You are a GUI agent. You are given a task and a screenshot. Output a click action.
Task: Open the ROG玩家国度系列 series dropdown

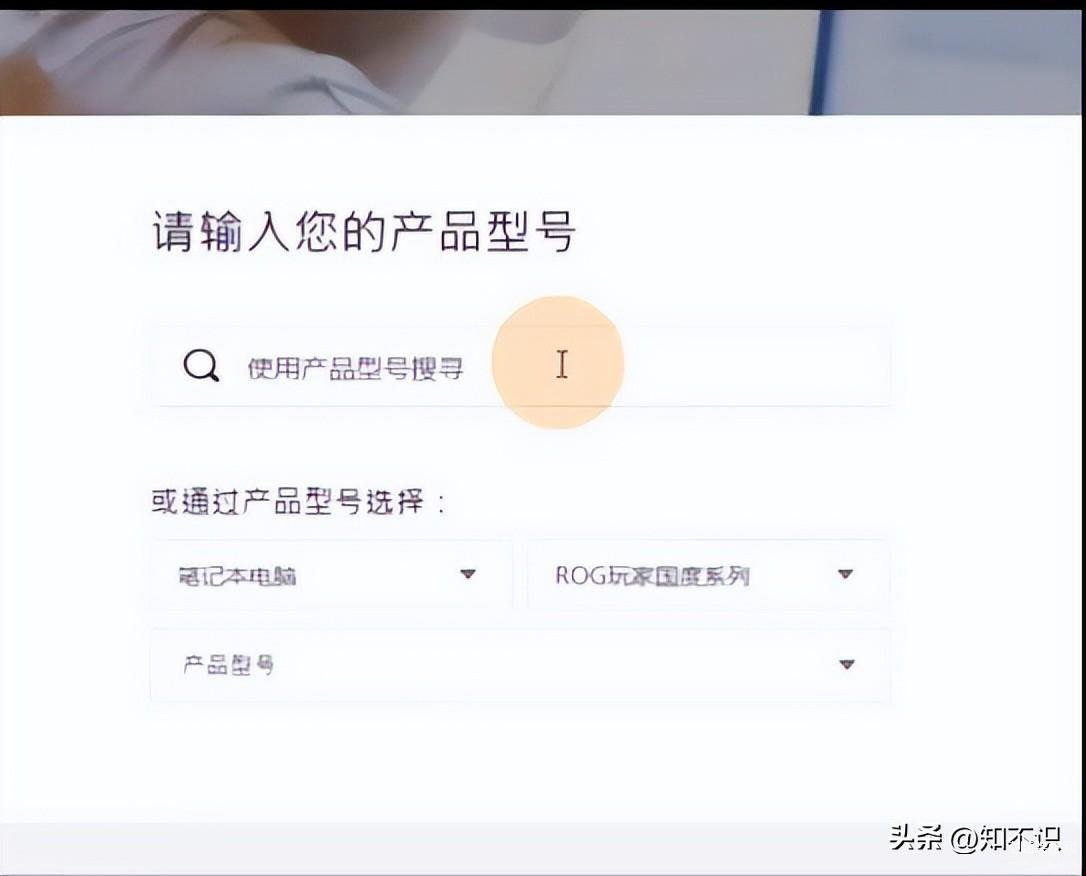(709, 575)
